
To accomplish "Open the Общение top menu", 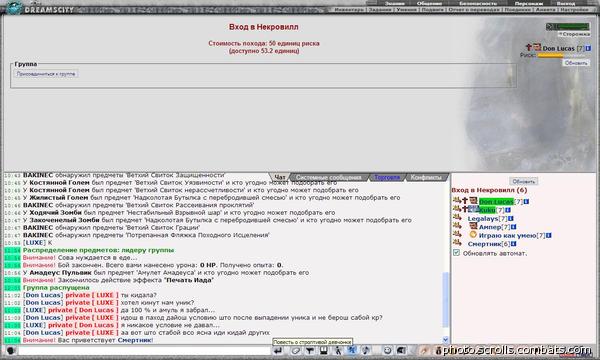I will tap(429, 3).
